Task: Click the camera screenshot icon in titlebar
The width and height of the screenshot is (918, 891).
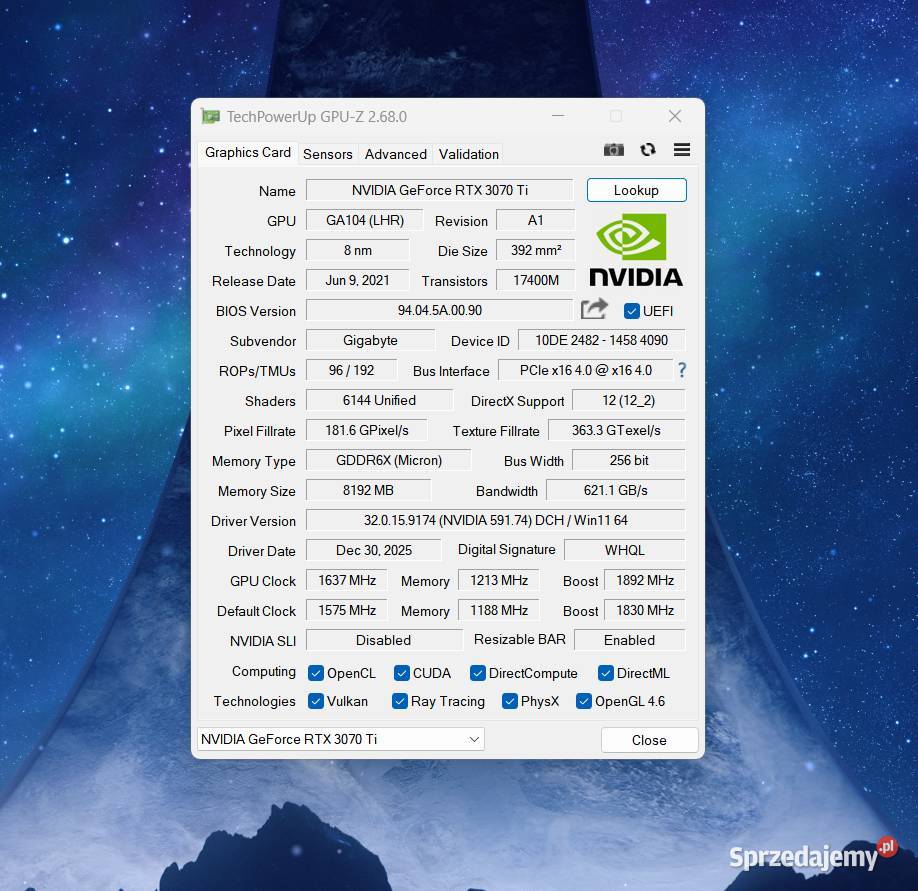Action: [x=614, y=149]
